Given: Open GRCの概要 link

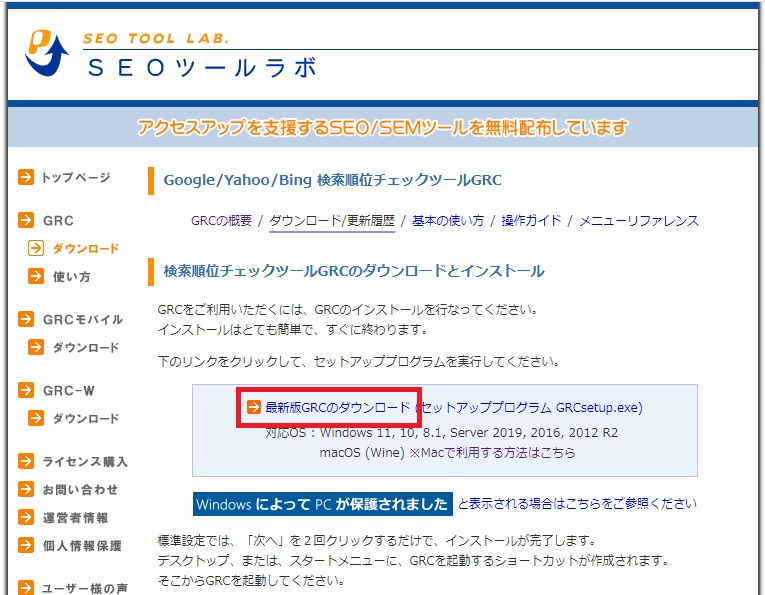Looking at the screenshot, I should click(x=221, y=221).
